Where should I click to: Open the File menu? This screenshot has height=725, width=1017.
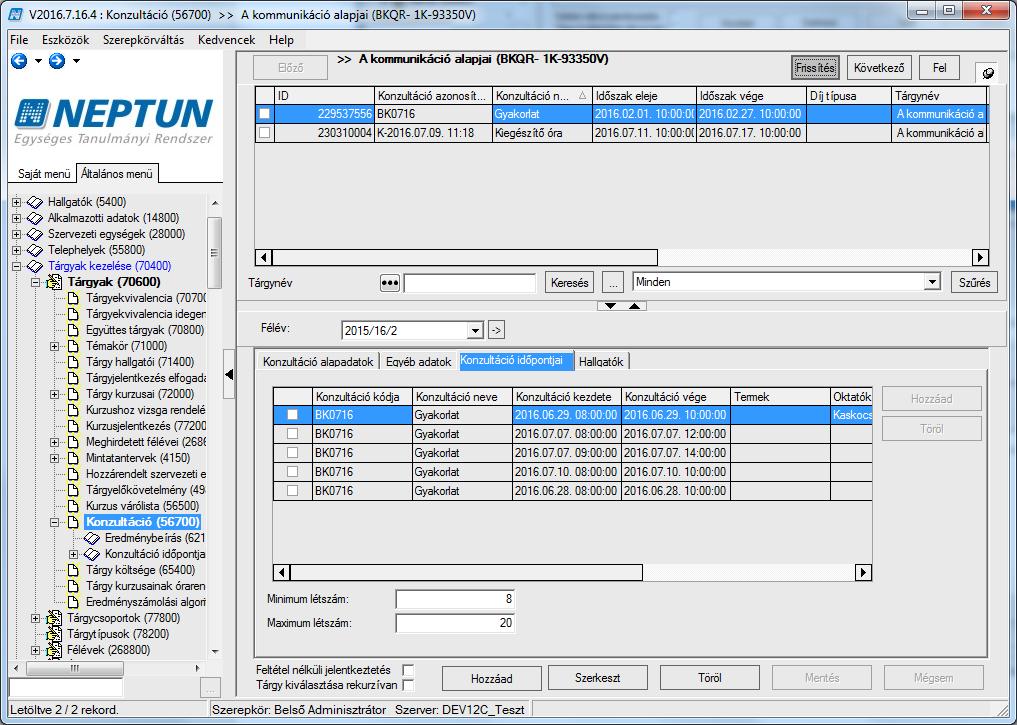click(19, 40)
